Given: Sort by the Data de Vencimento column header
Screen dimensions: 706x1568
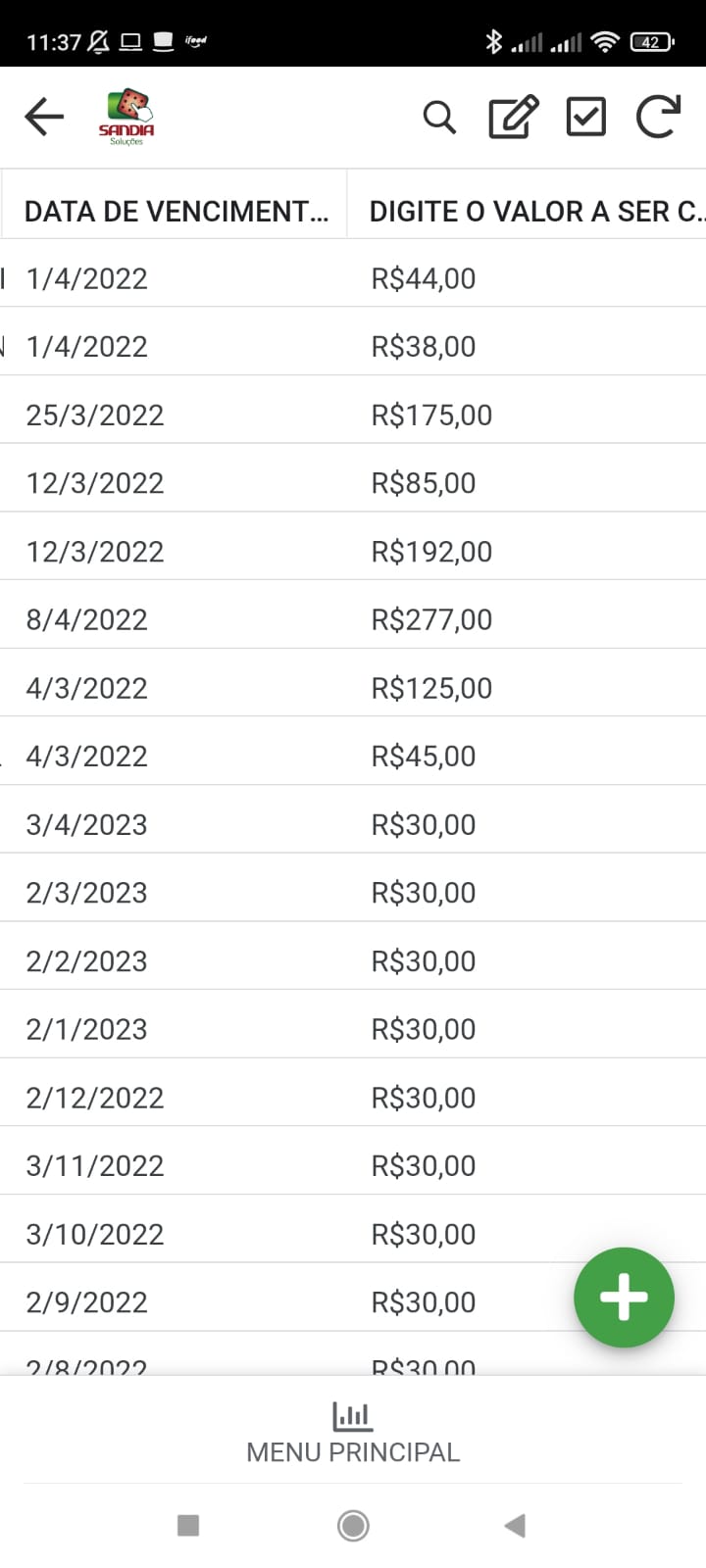Looking at the screenshot, I should [176, 212].
